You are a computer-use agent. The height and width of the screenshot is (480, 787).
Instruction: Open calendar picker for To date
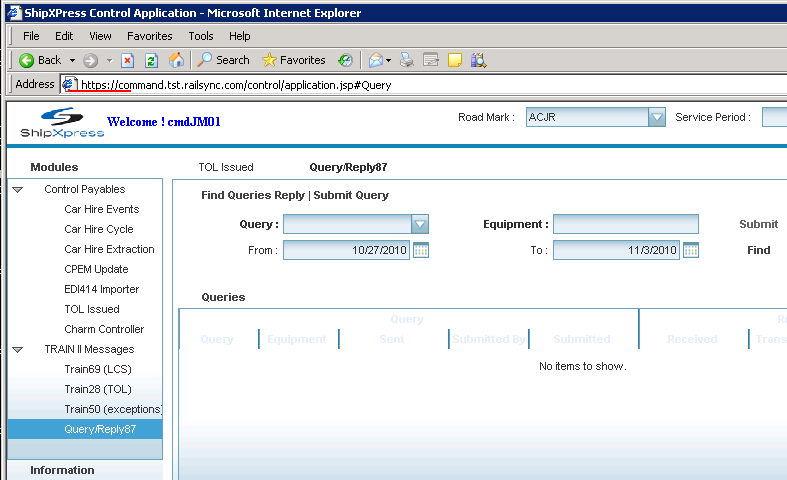pyautogui.click(x=691, y=250)
